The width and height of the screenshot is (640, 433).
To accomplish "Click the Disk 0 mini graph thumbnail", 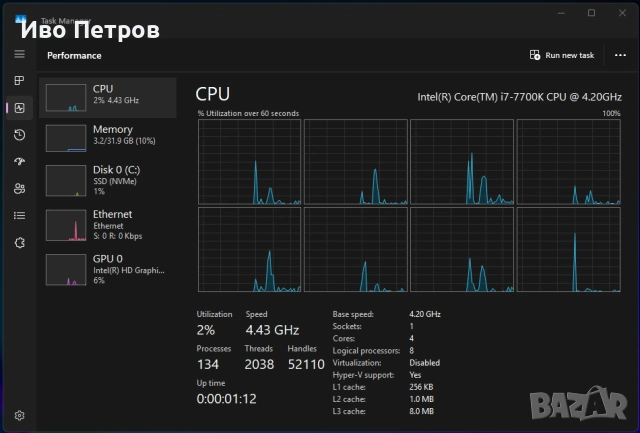I will pyautogui.click(x=66, y=183).
